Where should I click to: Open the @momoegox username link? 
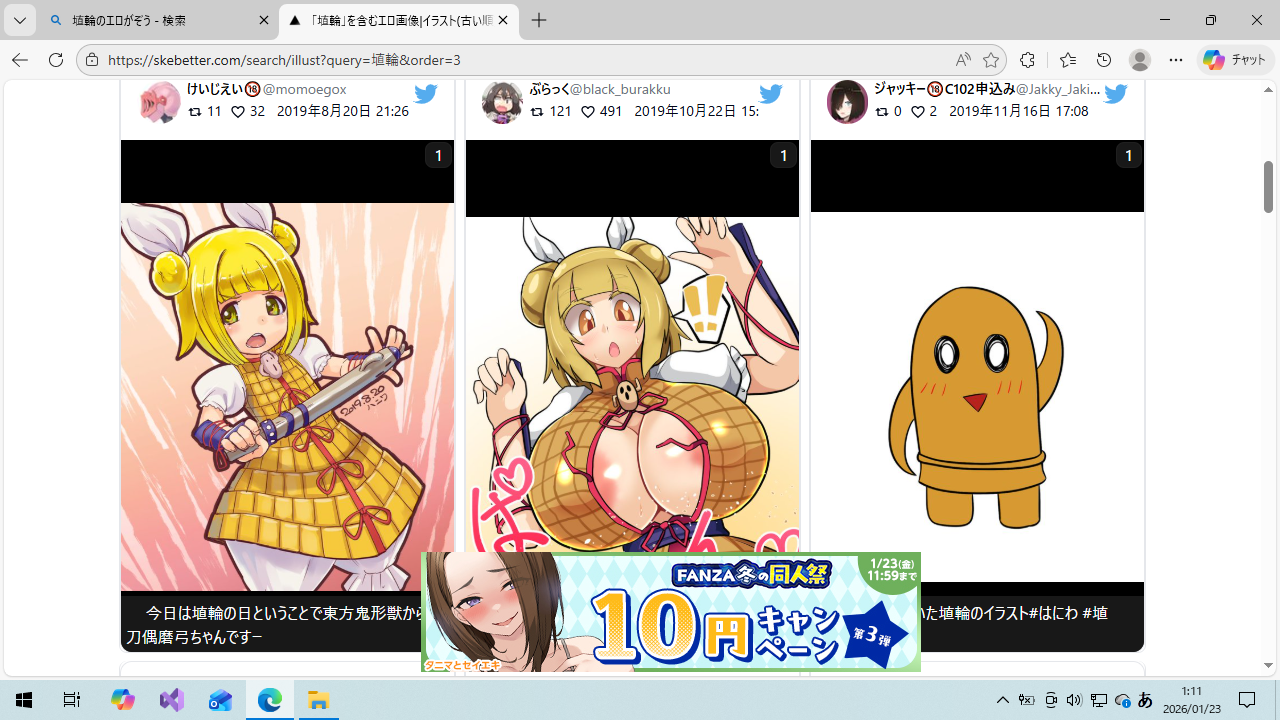tap(304, 90)
